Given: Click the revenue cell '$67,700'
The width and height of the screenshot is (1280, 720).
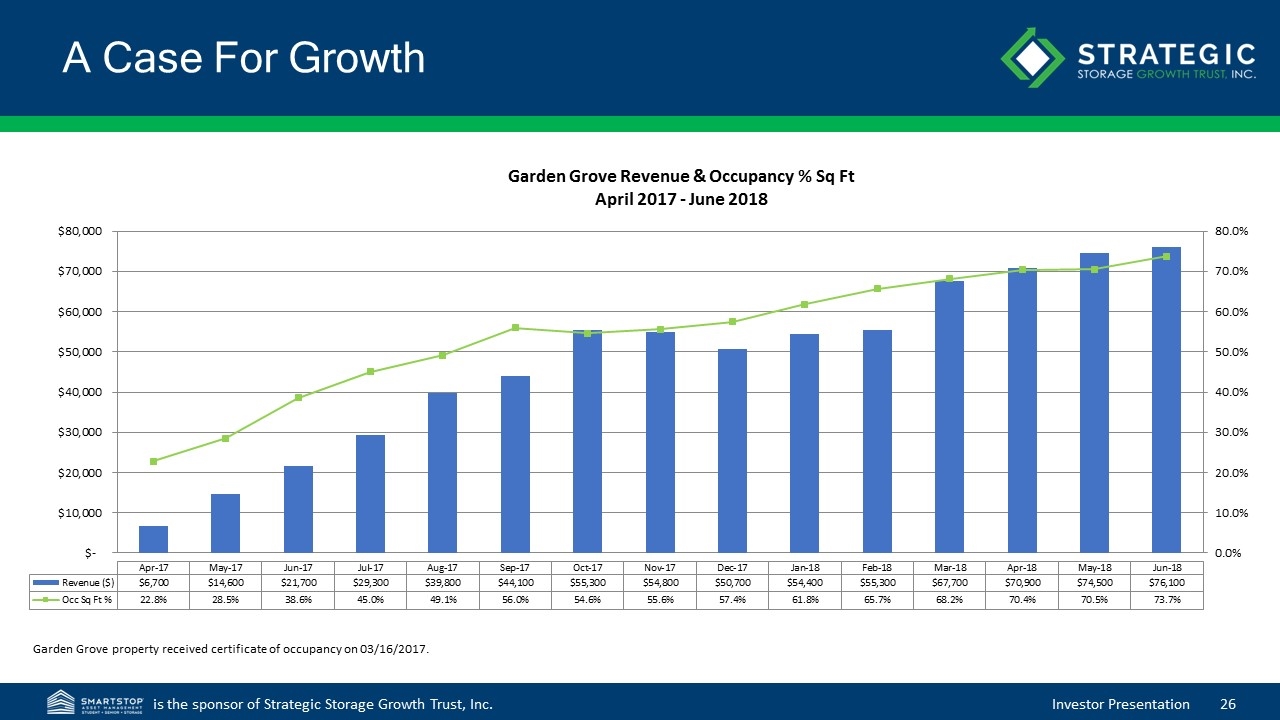Looking at the screenshot, I should coord(949,582).
